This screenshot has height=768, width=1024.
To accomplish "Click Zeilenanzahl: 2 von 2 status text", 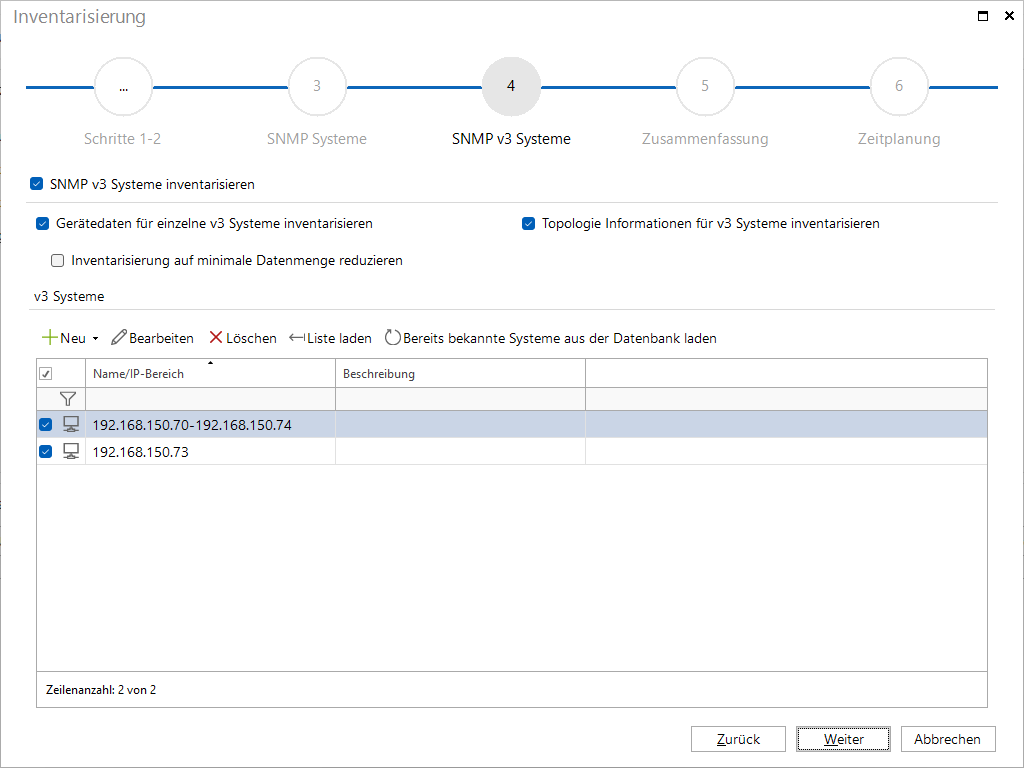I will pos(101,690).
